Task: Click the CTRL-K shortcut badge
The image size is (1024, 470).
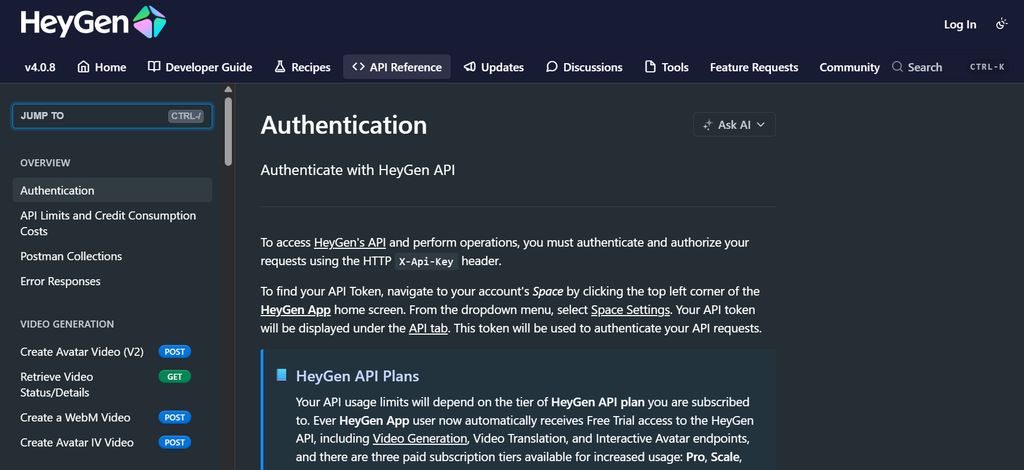Action: (x=987, y=67)
